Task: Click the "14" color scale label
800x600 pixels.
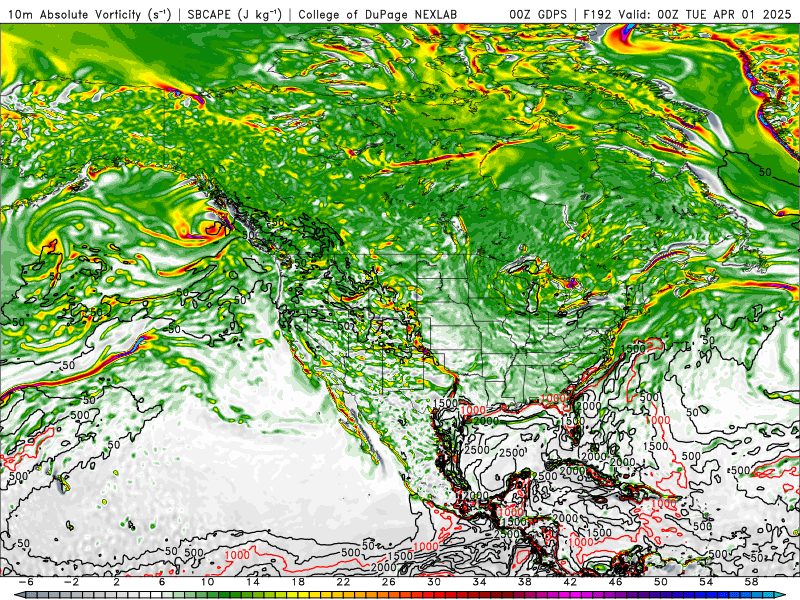Action: coord(253,582)
